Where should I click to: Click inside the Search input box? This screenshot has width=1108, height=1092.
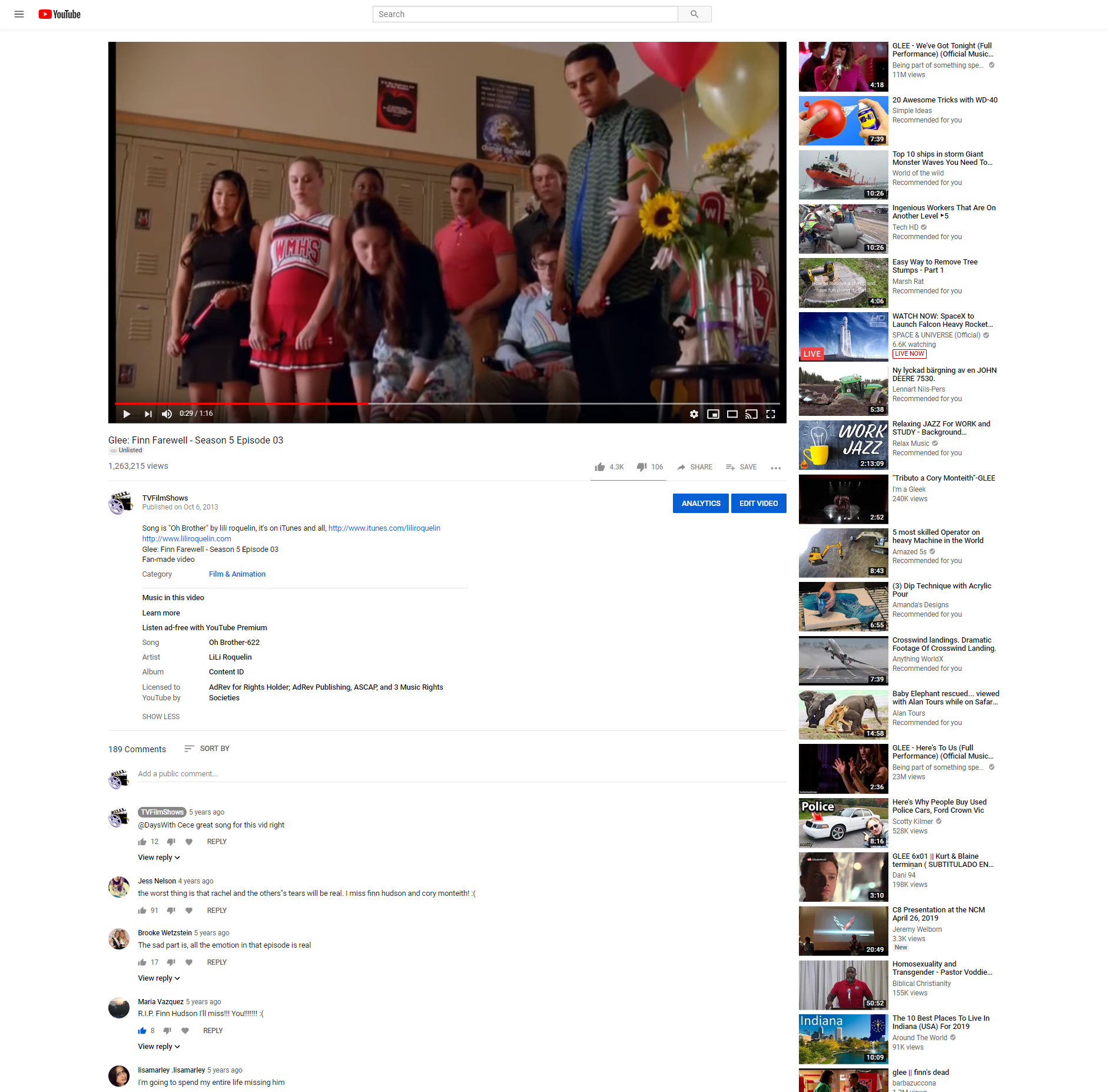coord(525,14)
